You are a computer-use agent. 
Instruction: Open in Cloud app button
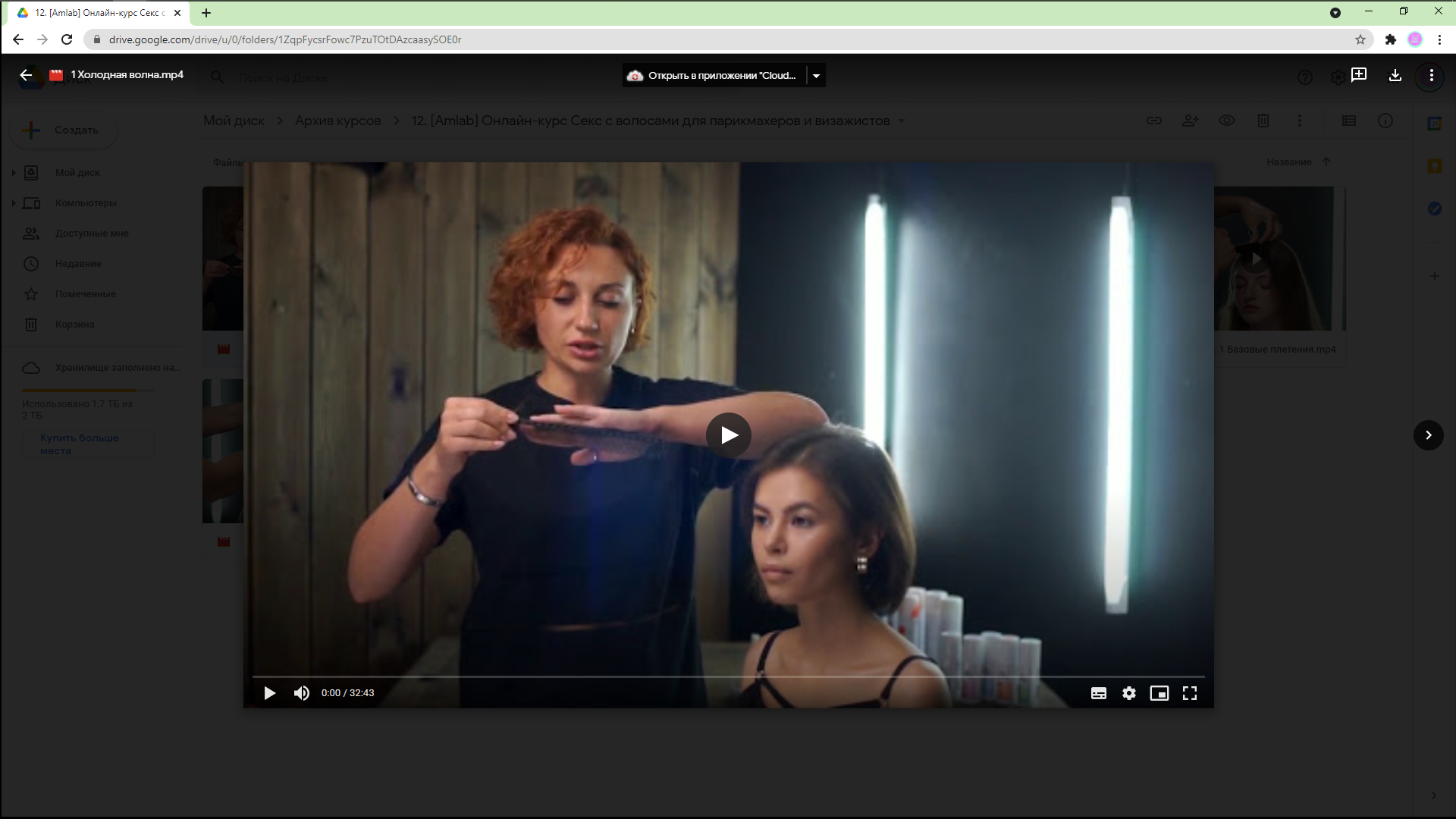[x=714, y=75]
